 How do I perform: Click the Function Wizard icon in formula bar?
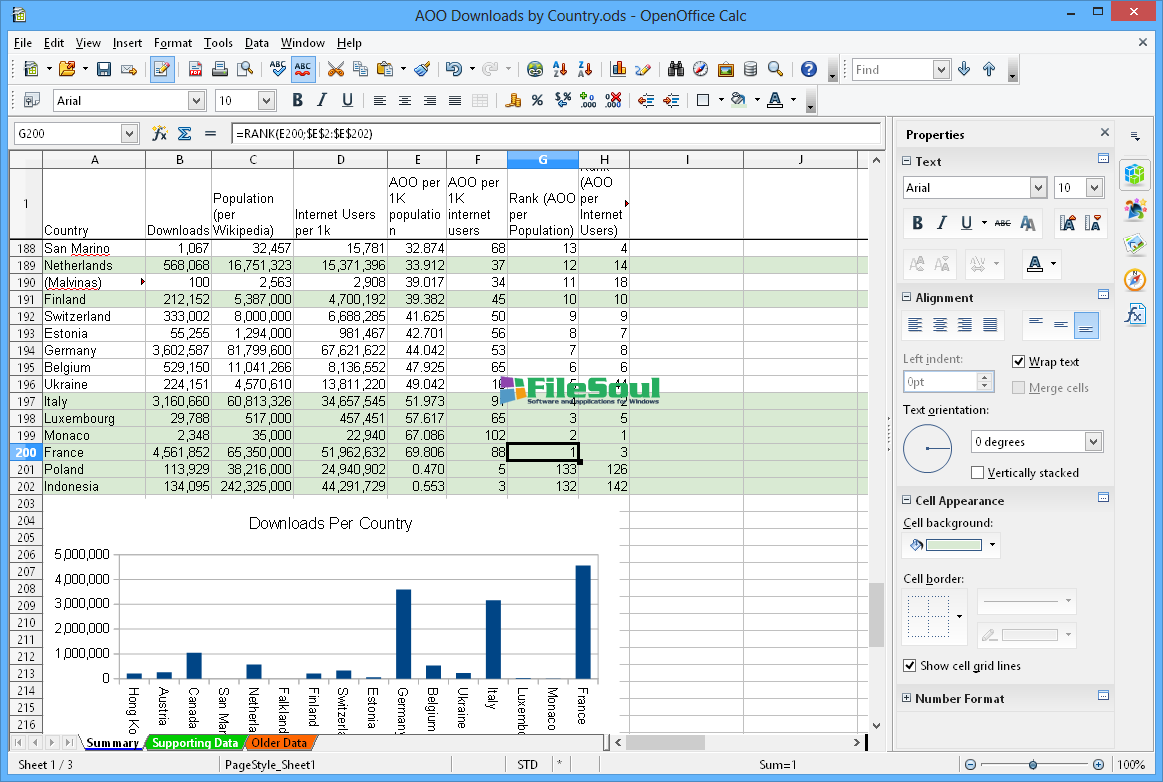tap(159, 133)
